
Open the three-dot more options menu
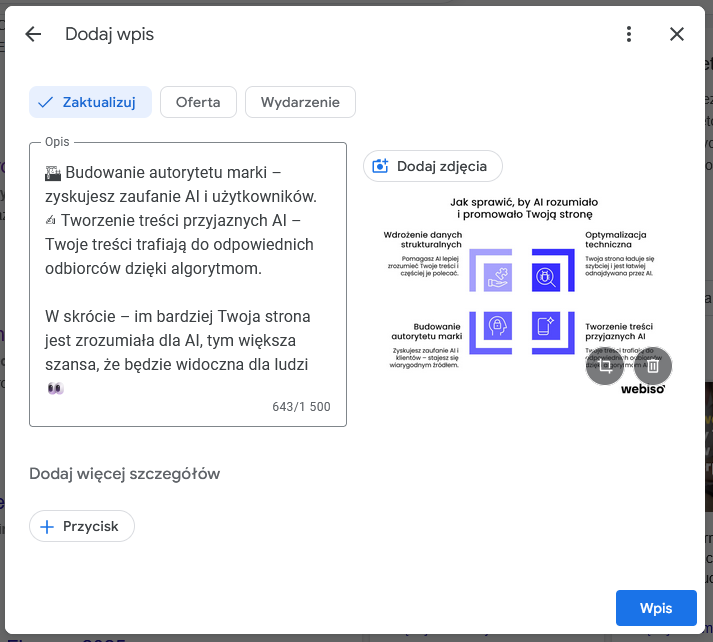629,34
